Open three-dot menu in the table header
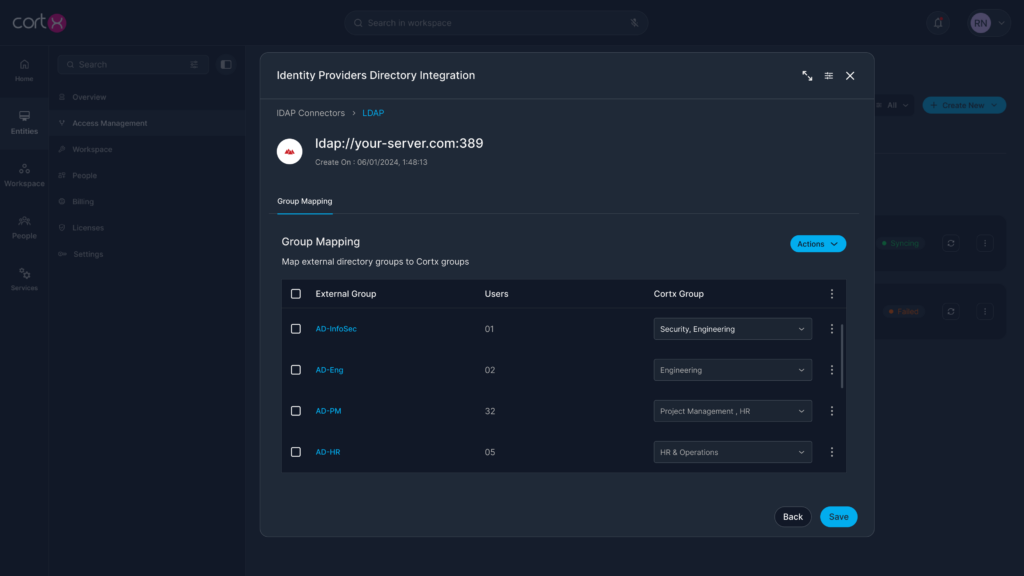Screen dimensions: 1024x576 click(832, 294)
